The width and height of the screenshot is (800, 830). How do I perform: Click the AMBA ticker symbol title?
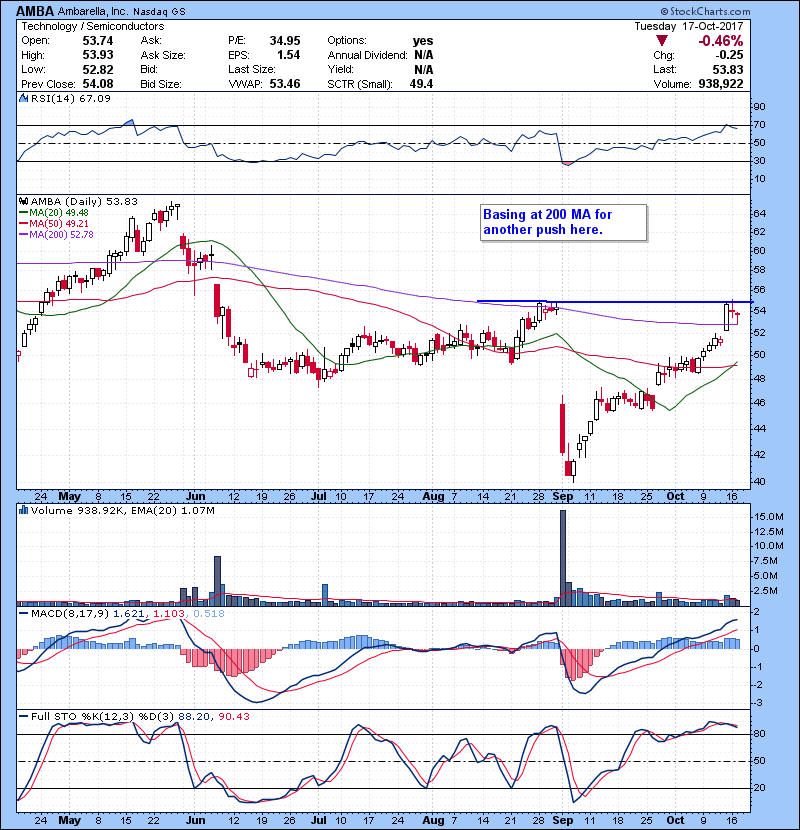click(x=35, y=11)
